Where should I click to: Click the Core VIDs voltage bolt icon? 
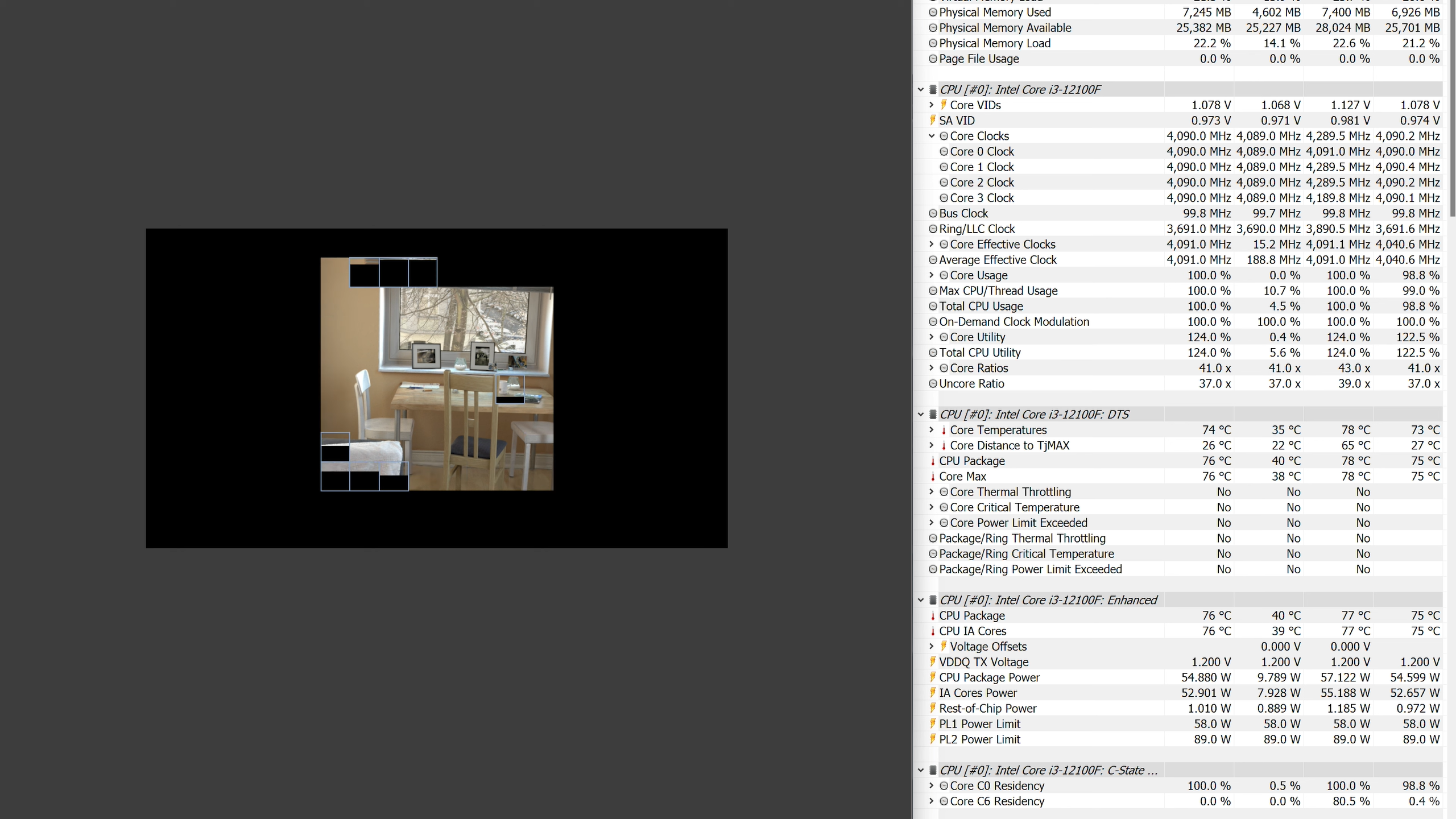(x=944, y=105)
